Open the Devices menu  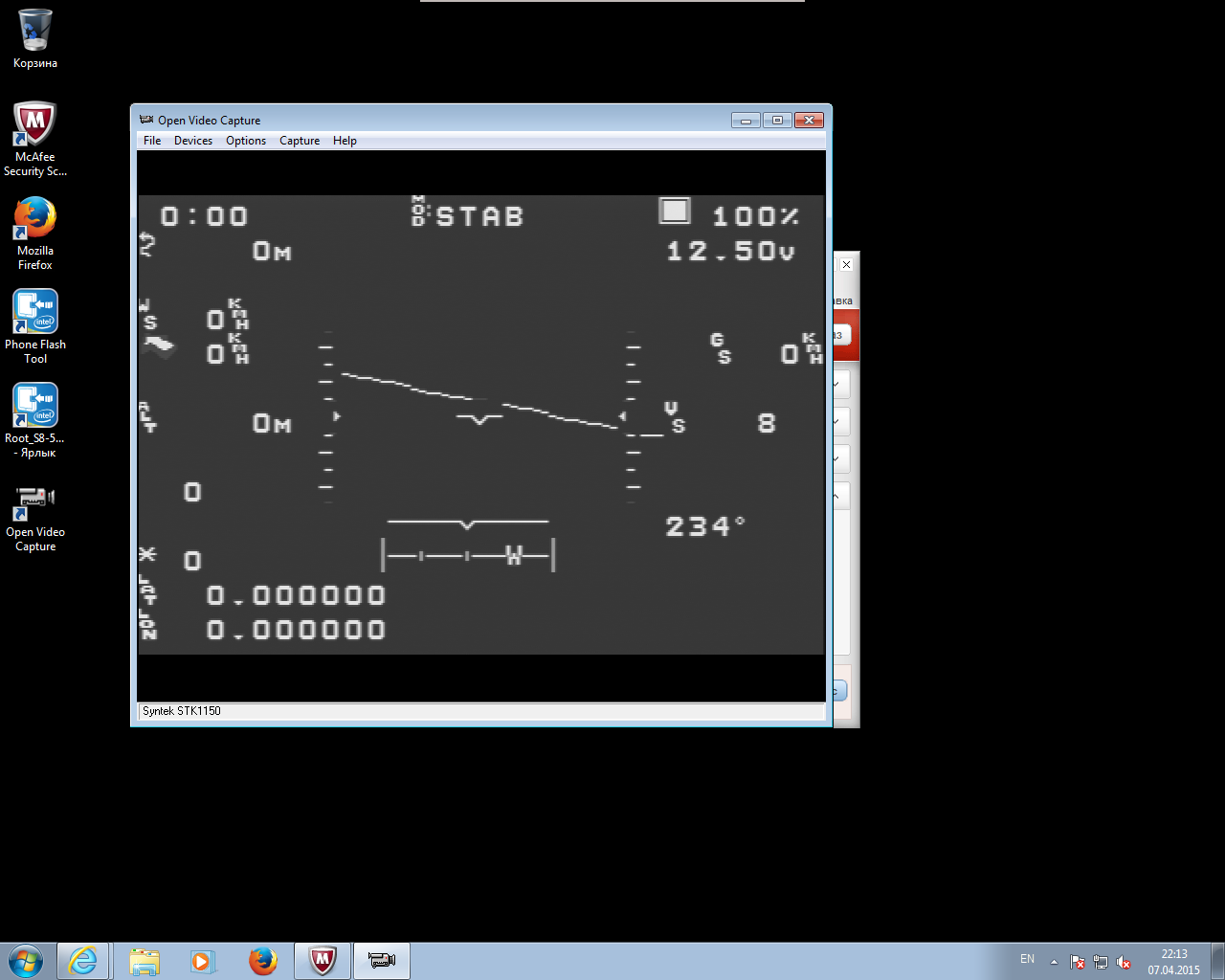pyautogui.click(x=193, y=141)
